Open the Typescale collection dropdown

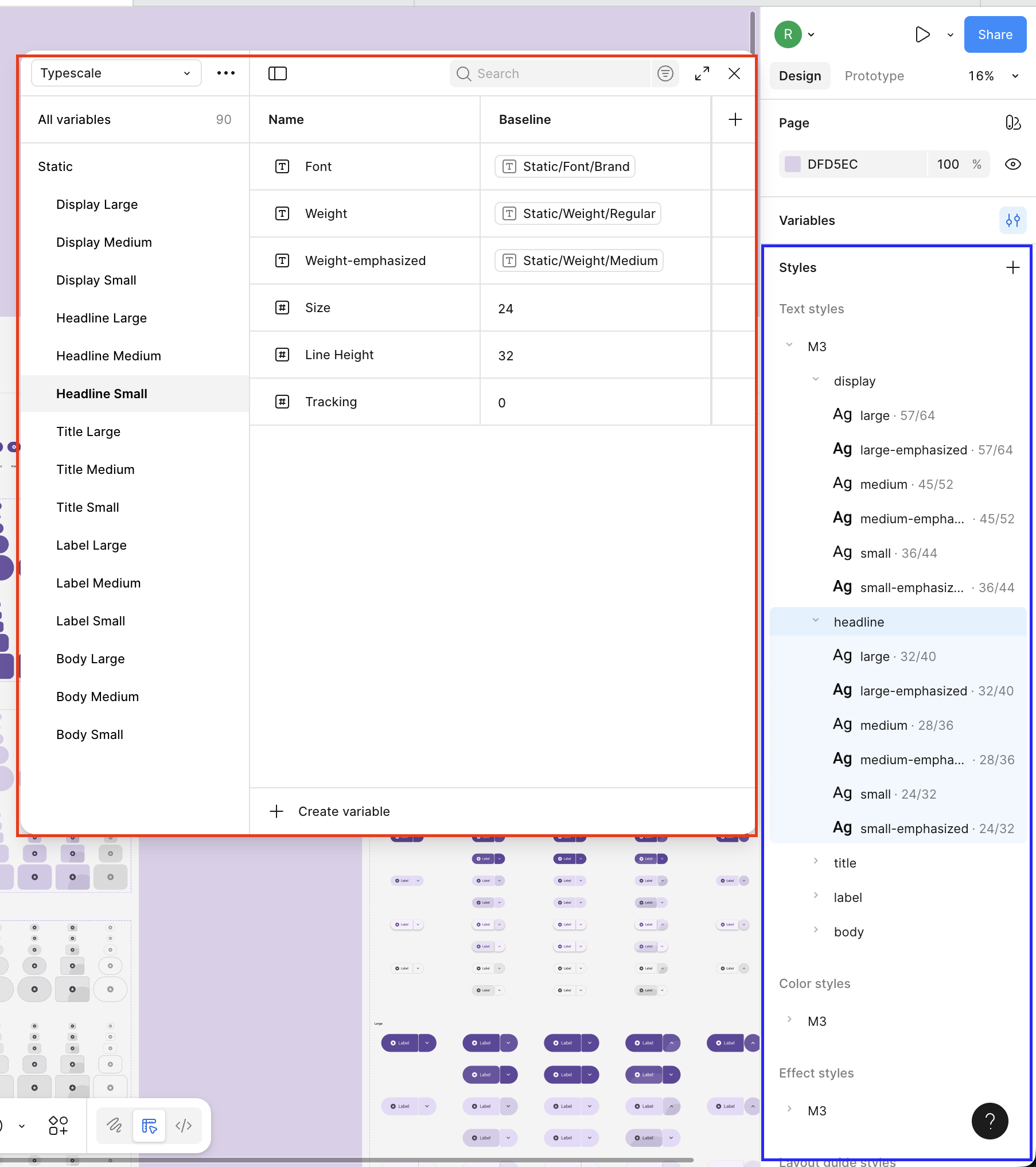(x=116, y=73)
